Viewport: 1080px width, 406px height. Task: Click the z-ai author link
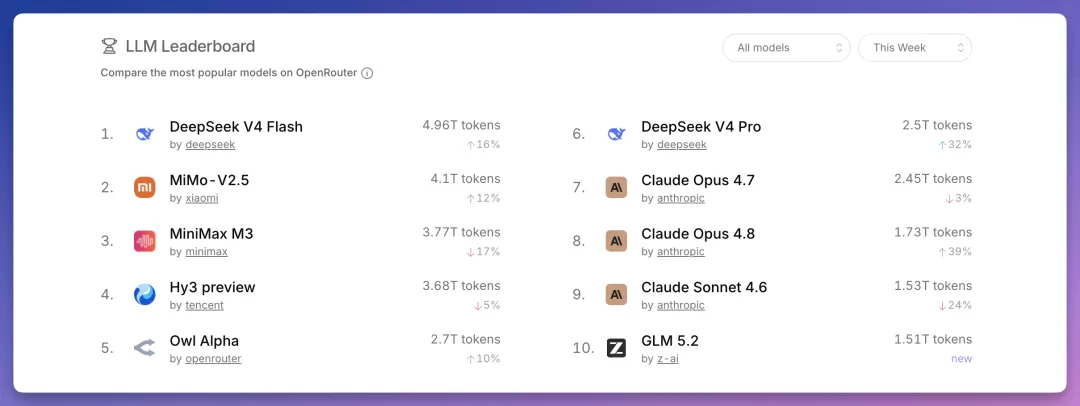[667, 359]
